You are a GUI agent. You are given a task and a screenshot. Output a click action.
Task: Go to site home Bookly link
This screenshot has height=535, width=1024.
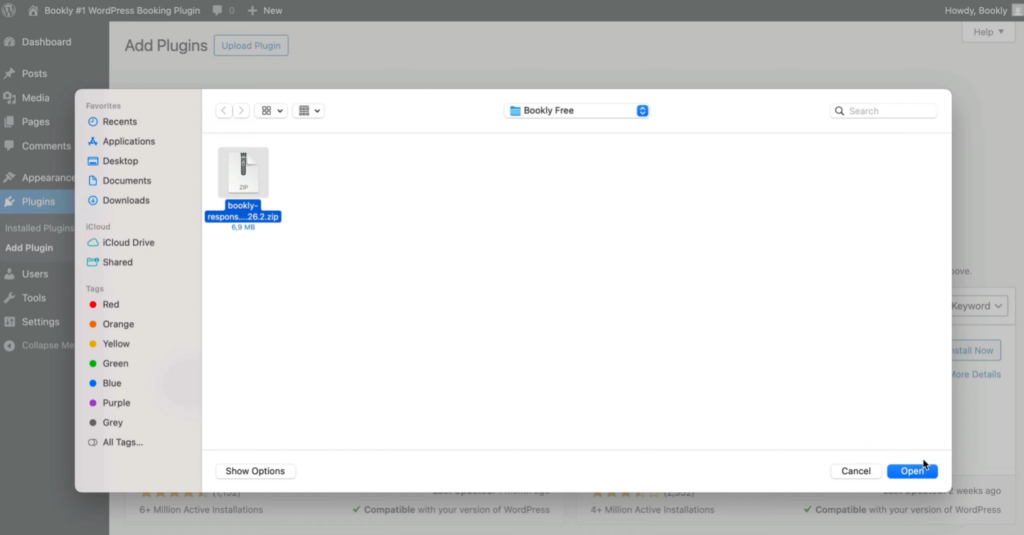point(114,10)
